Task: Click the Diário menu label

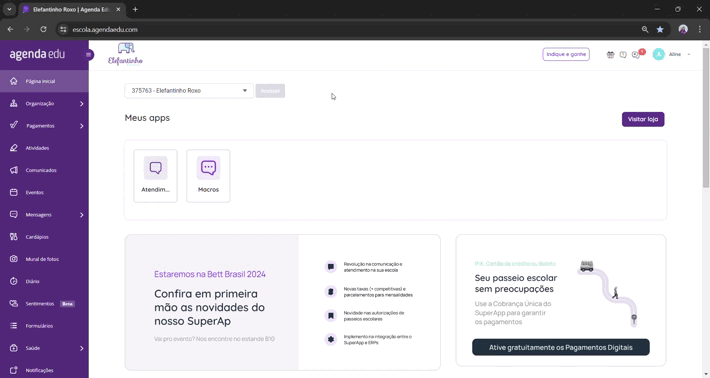Action: tap(32, 282)
